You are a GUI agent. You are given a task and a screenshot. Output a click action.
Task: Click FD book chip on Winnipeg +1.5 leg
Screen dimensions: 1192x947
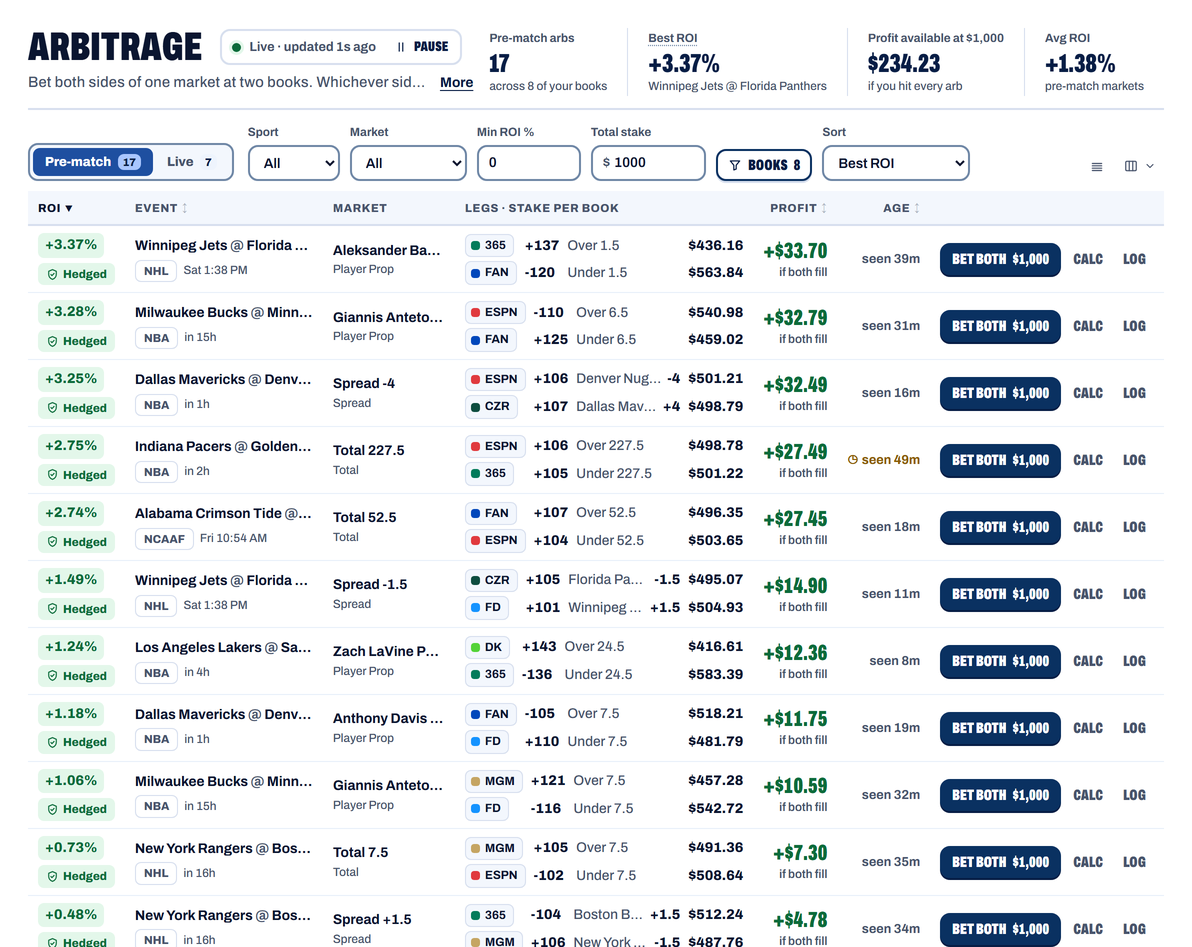click(x=487, y=607)
